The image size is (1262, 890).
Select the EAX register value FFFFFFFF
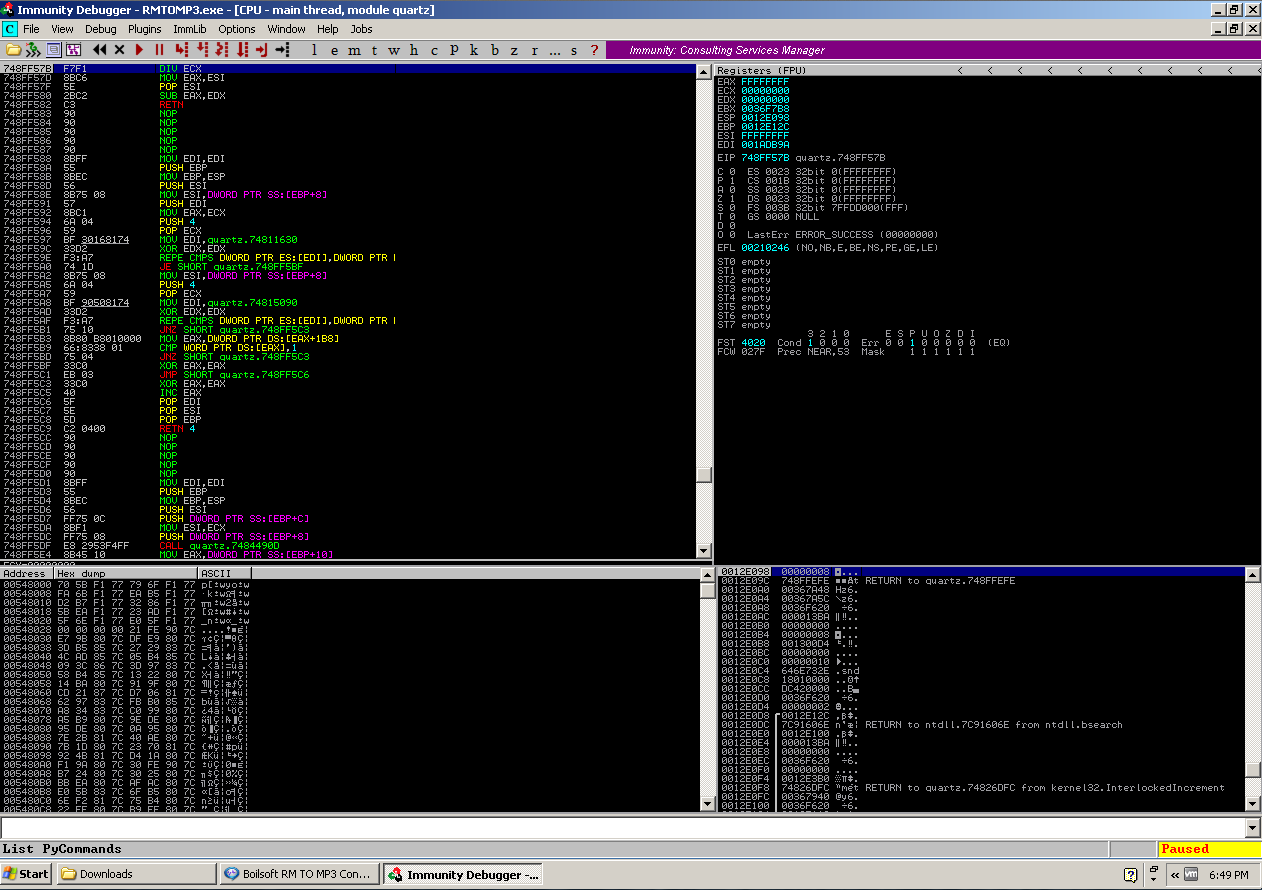coord(765,82)
